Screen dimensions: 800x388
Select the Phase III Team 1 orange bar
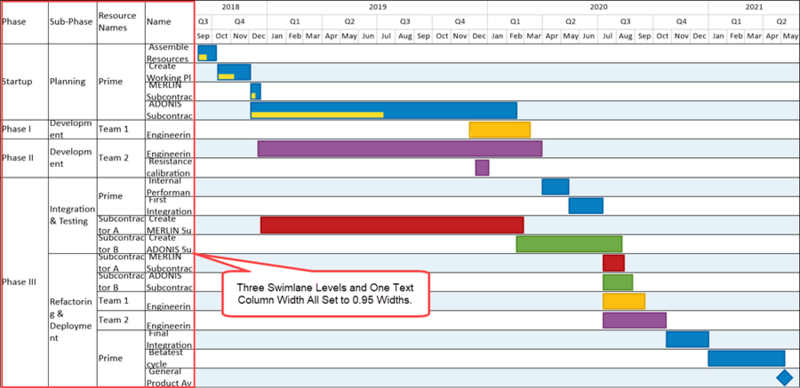624,301
